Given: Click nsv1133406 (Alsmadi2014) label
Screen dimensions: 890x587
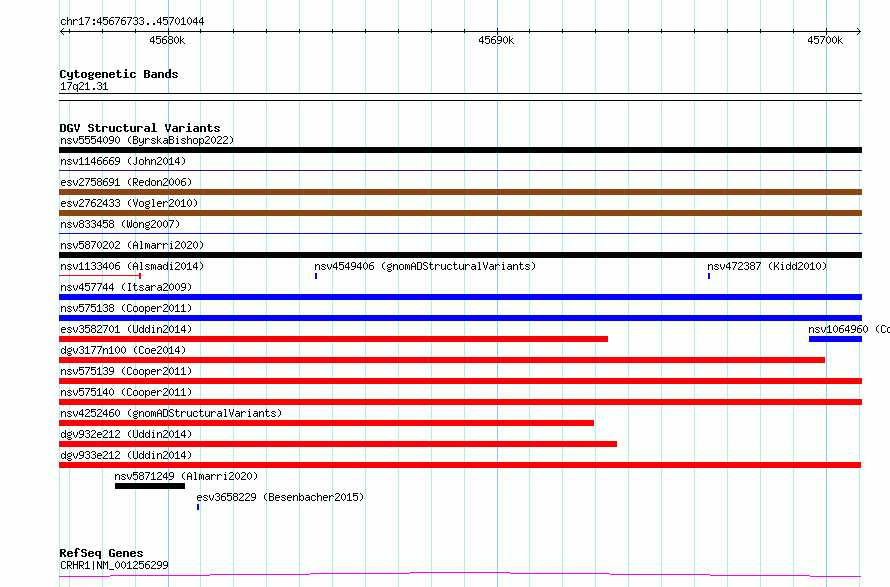Looking at the screenshot, I should (x=132, y=266).
